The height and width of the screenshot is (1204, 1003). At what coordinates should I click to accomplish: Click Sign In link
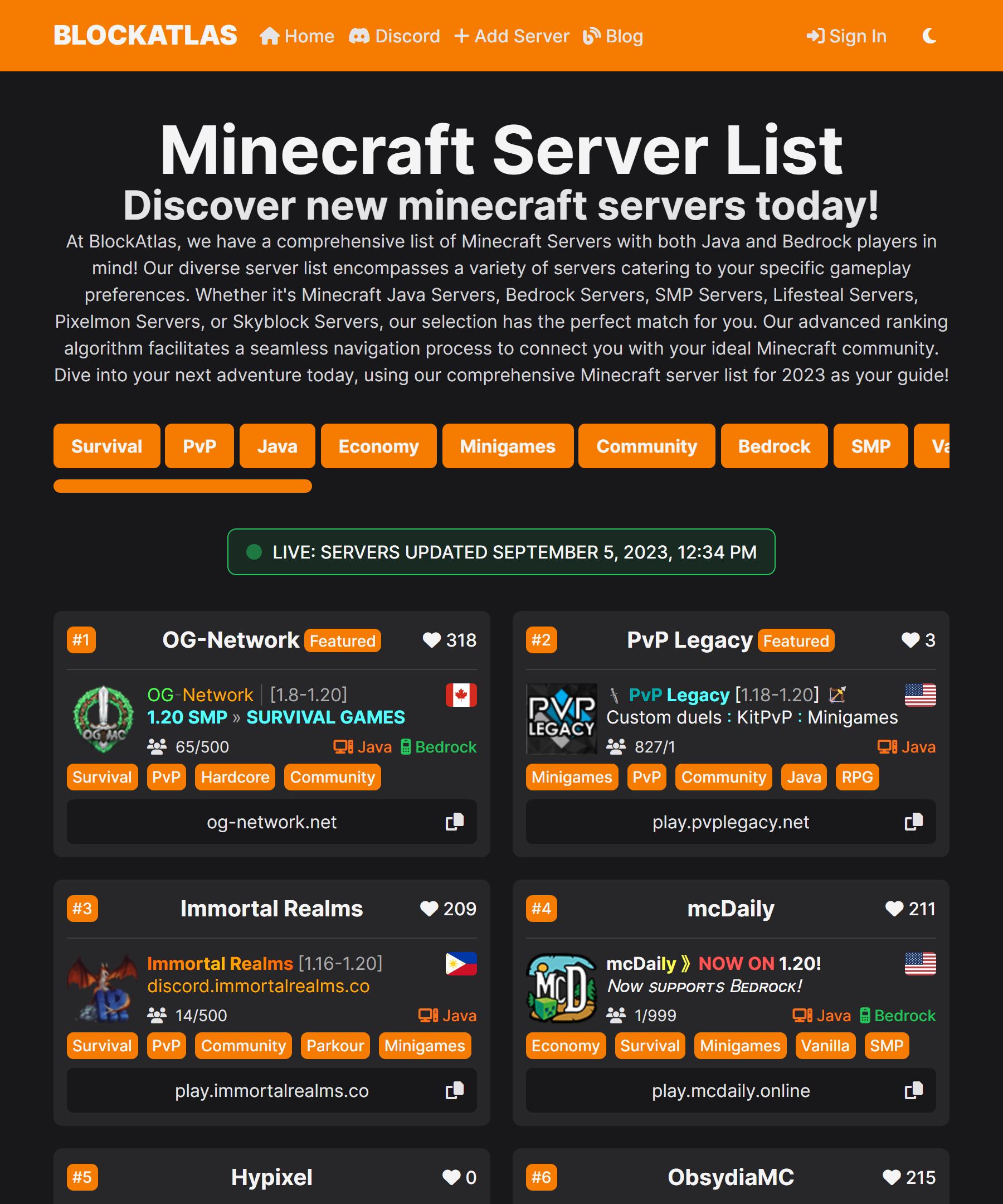(846, 36)
